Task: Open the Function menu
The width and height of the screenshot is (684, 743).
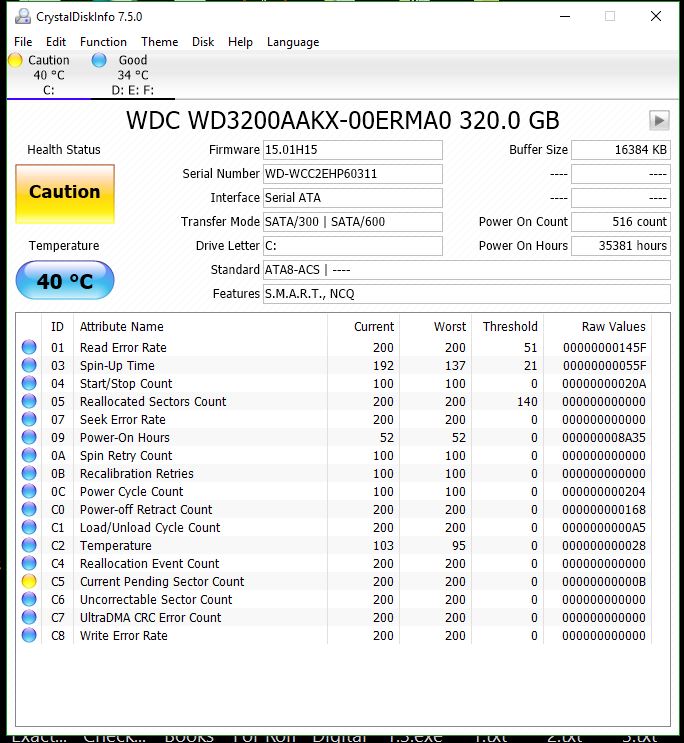Action: click(103, 42)
